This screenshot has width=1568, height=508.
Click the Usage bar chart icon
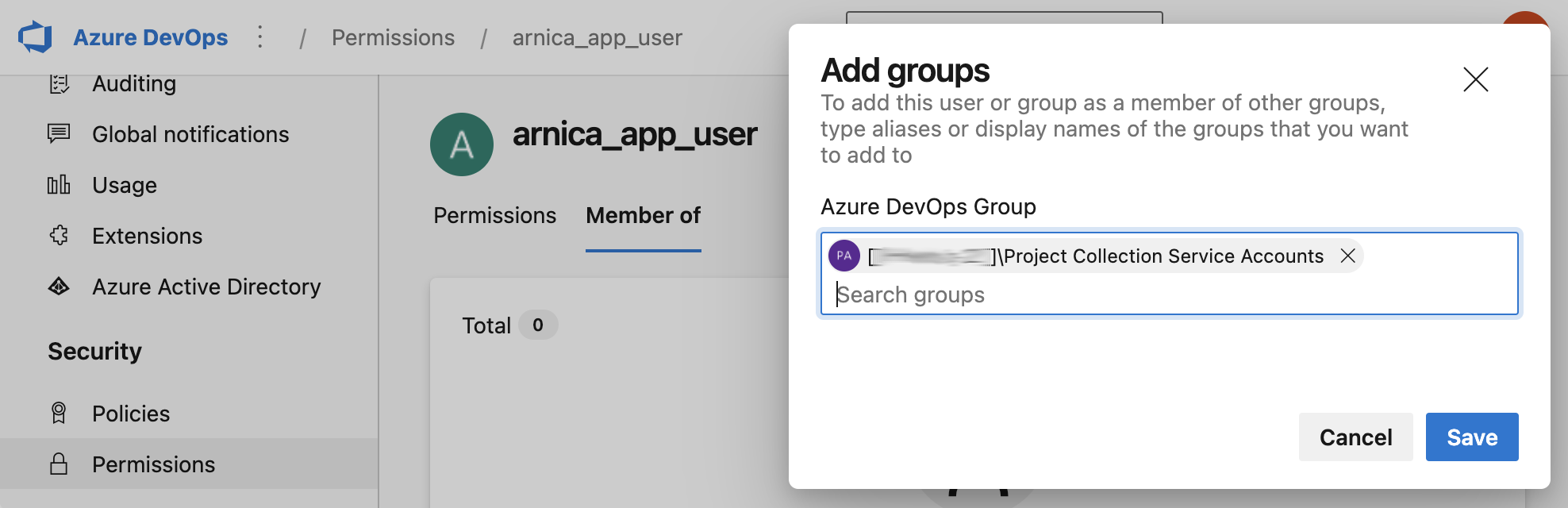[x=59, y=185]
